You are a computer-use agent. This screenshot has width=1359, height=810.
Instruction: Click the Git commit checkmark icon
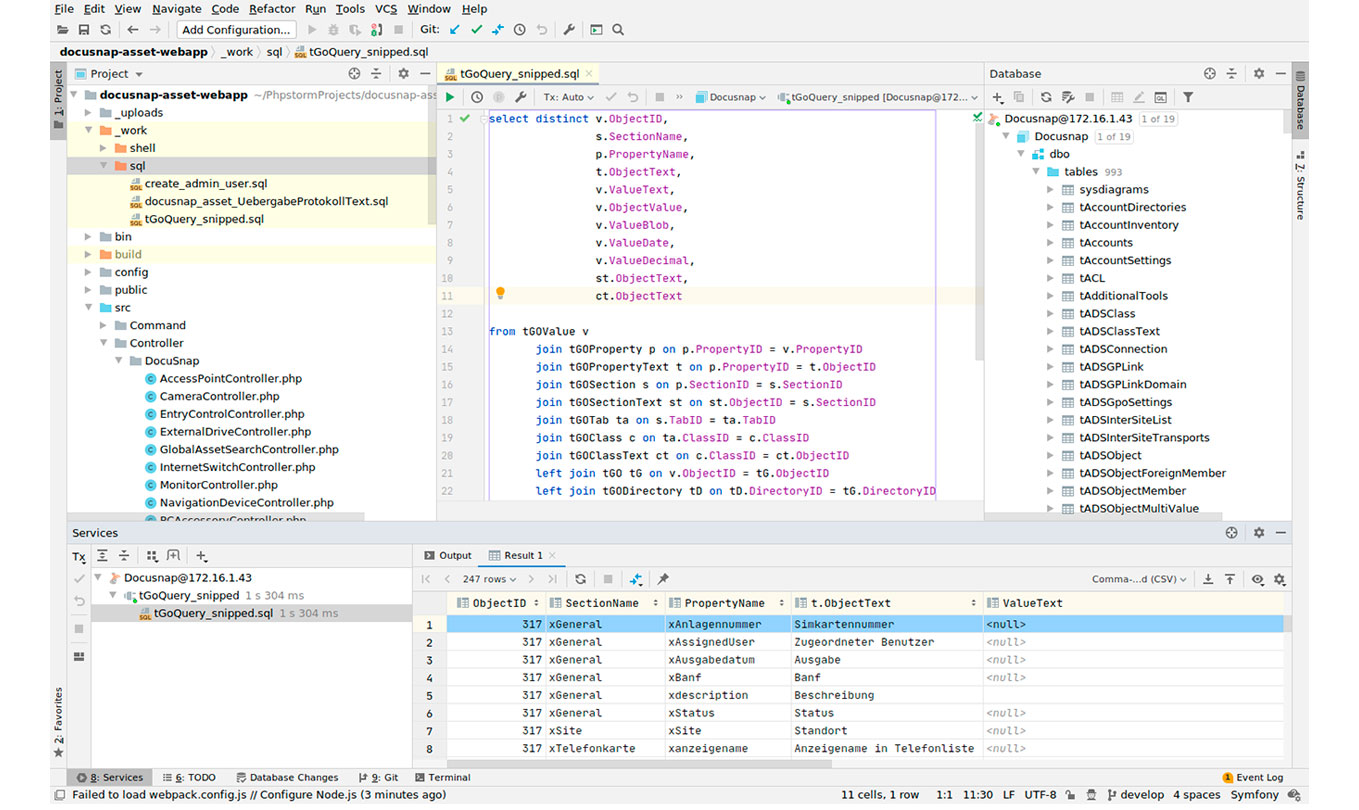coord(476,30)
